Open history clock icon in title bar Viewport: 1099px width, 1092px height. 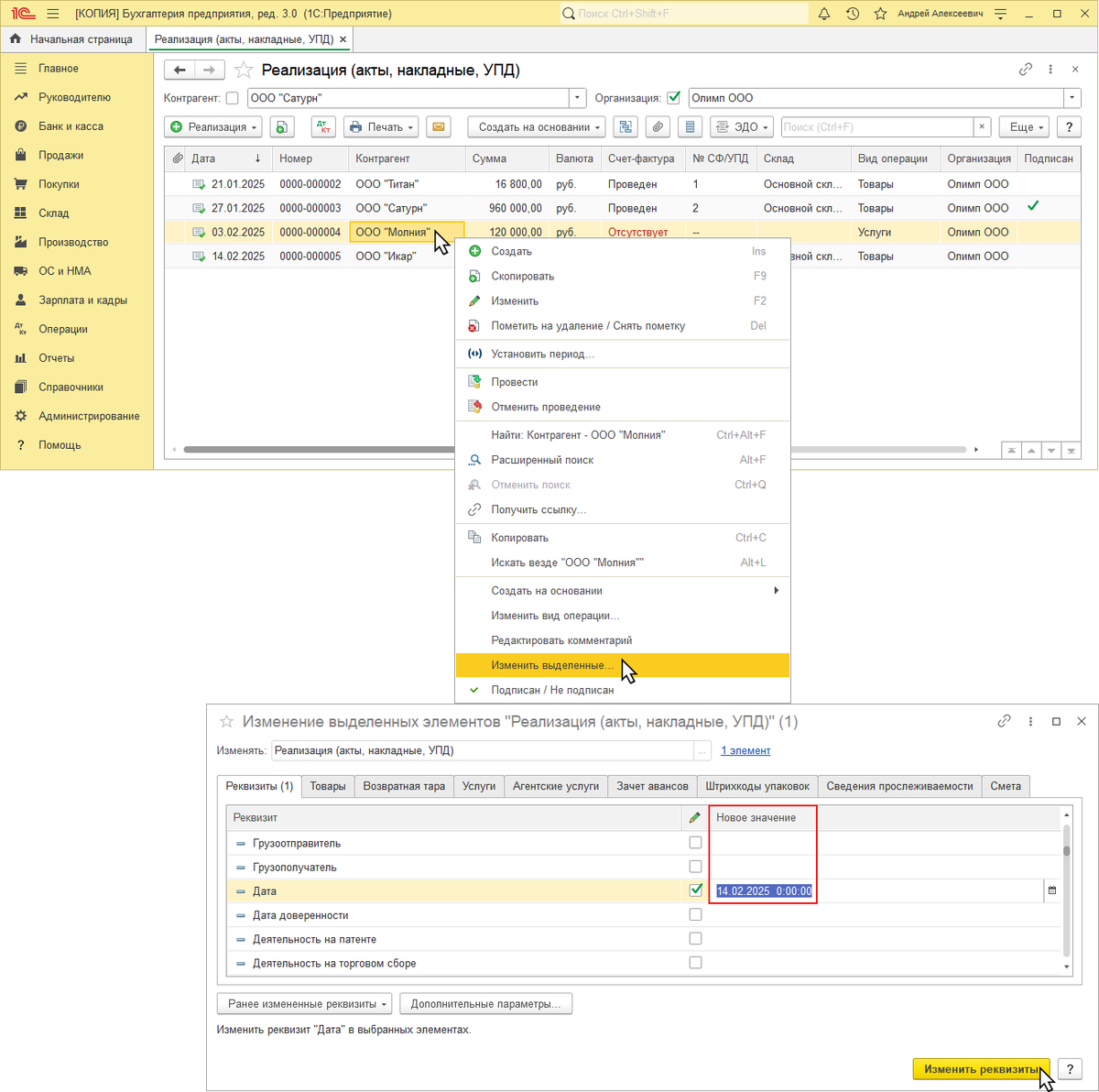[853, 14]
